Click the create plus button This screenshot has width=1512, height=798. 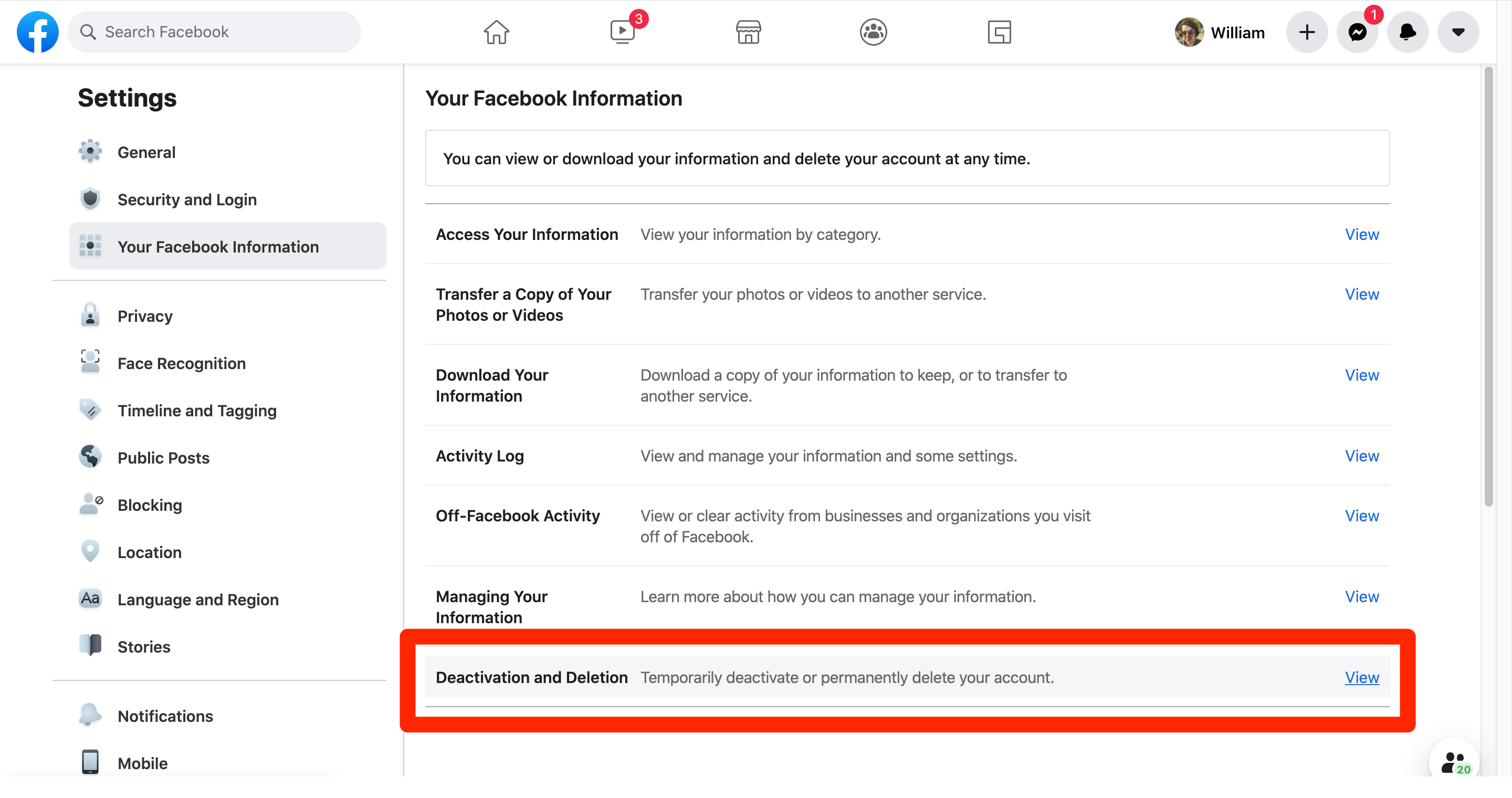pyautogui.click(x=1307, y=31)
